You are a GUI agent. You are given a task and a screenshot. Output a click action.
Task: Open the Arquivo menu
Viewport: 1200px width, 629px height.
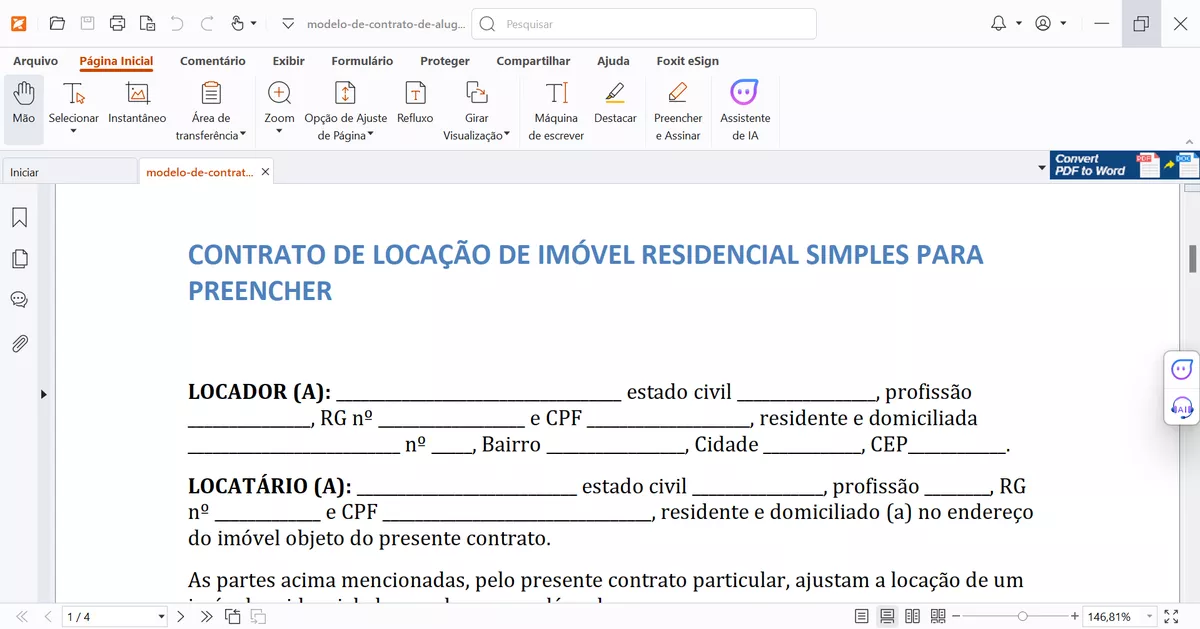tap(35, 61)
